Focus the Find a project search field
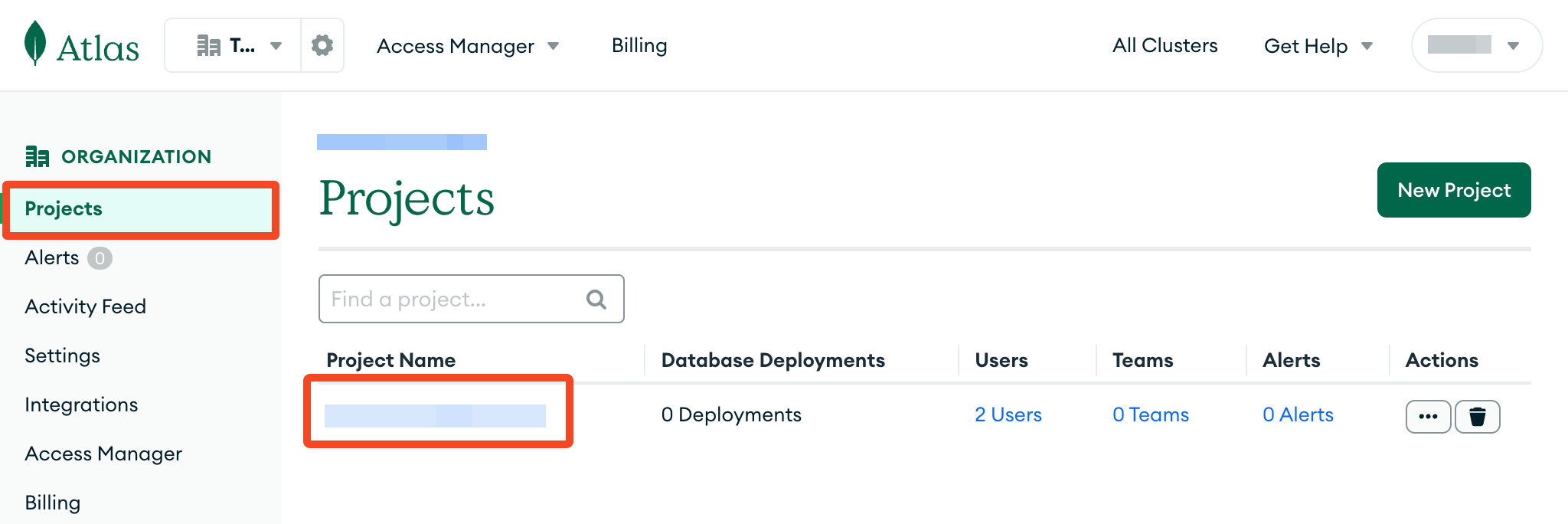The height and width of the screenshot is (524, 1568). [x=471, y=299]
